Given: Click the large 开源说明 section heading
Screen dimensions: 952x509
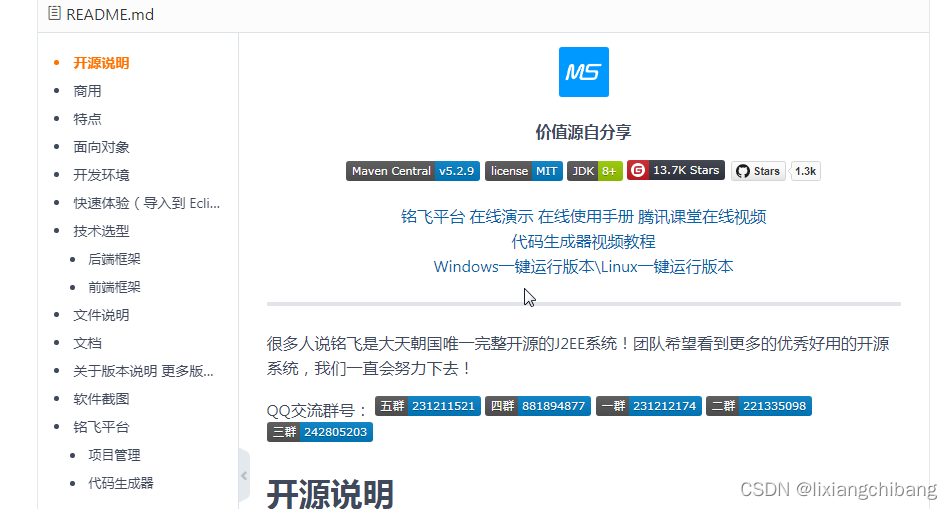Looking at the screenshot, I should (330, 494).
